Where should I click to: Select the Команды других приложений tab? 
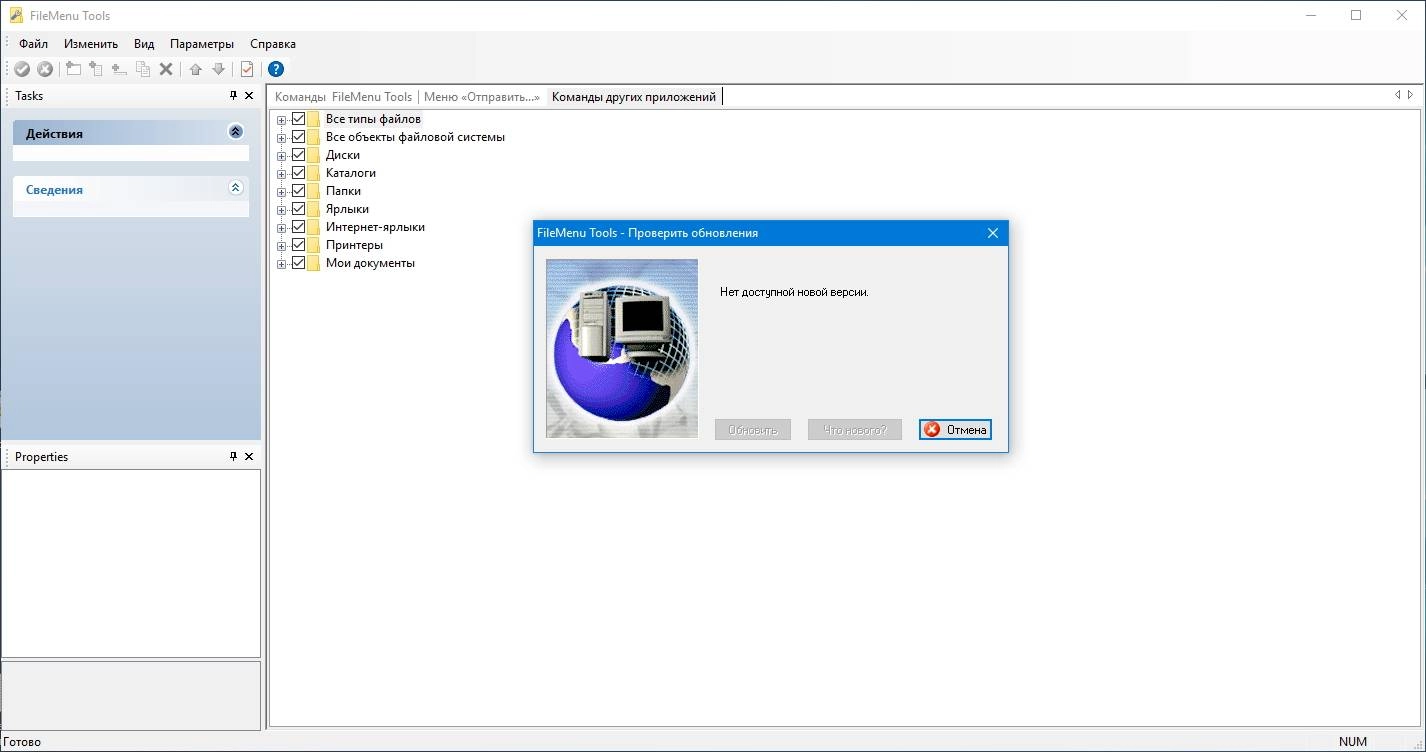(634, 97)
